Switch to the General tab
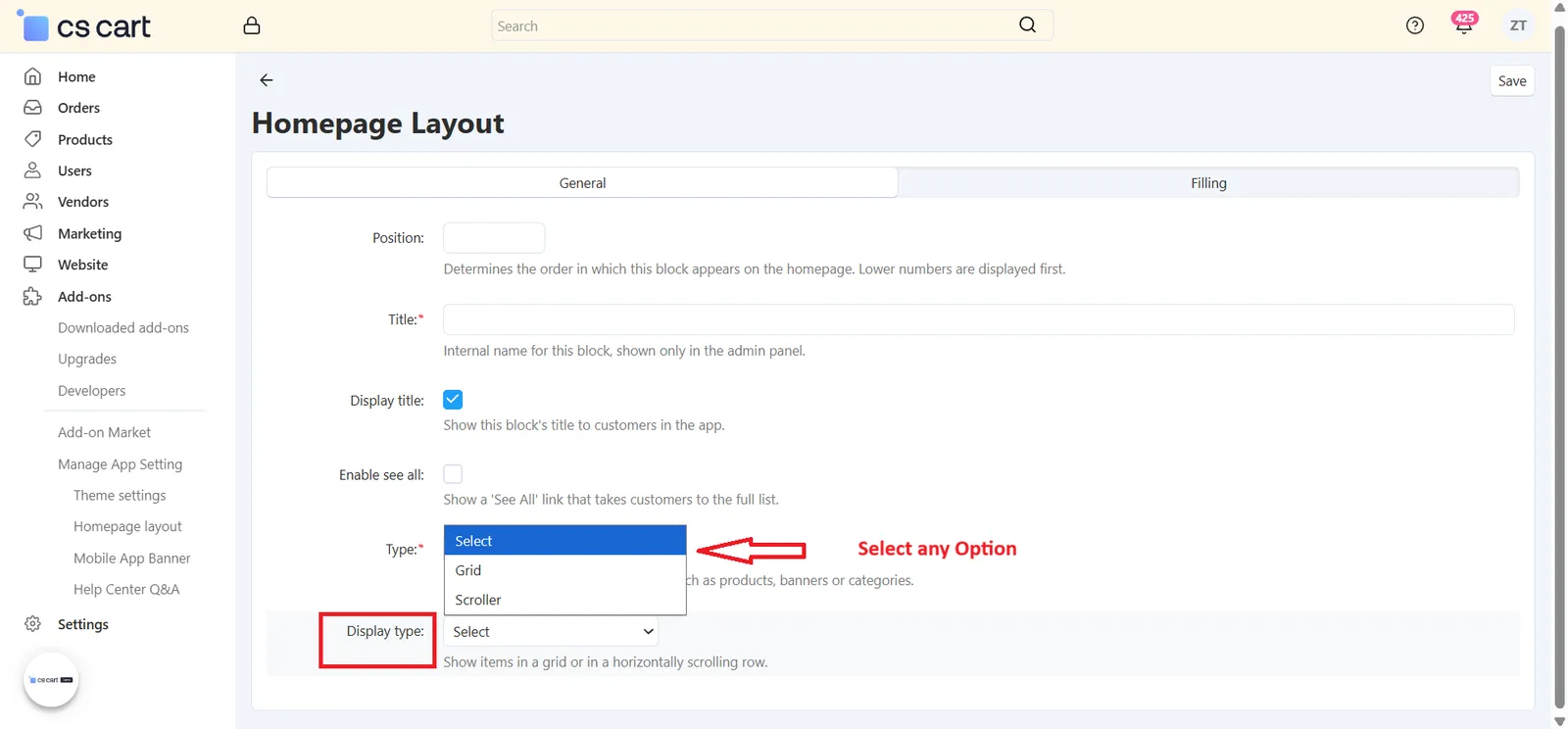1568x729 pixels. 582,183
